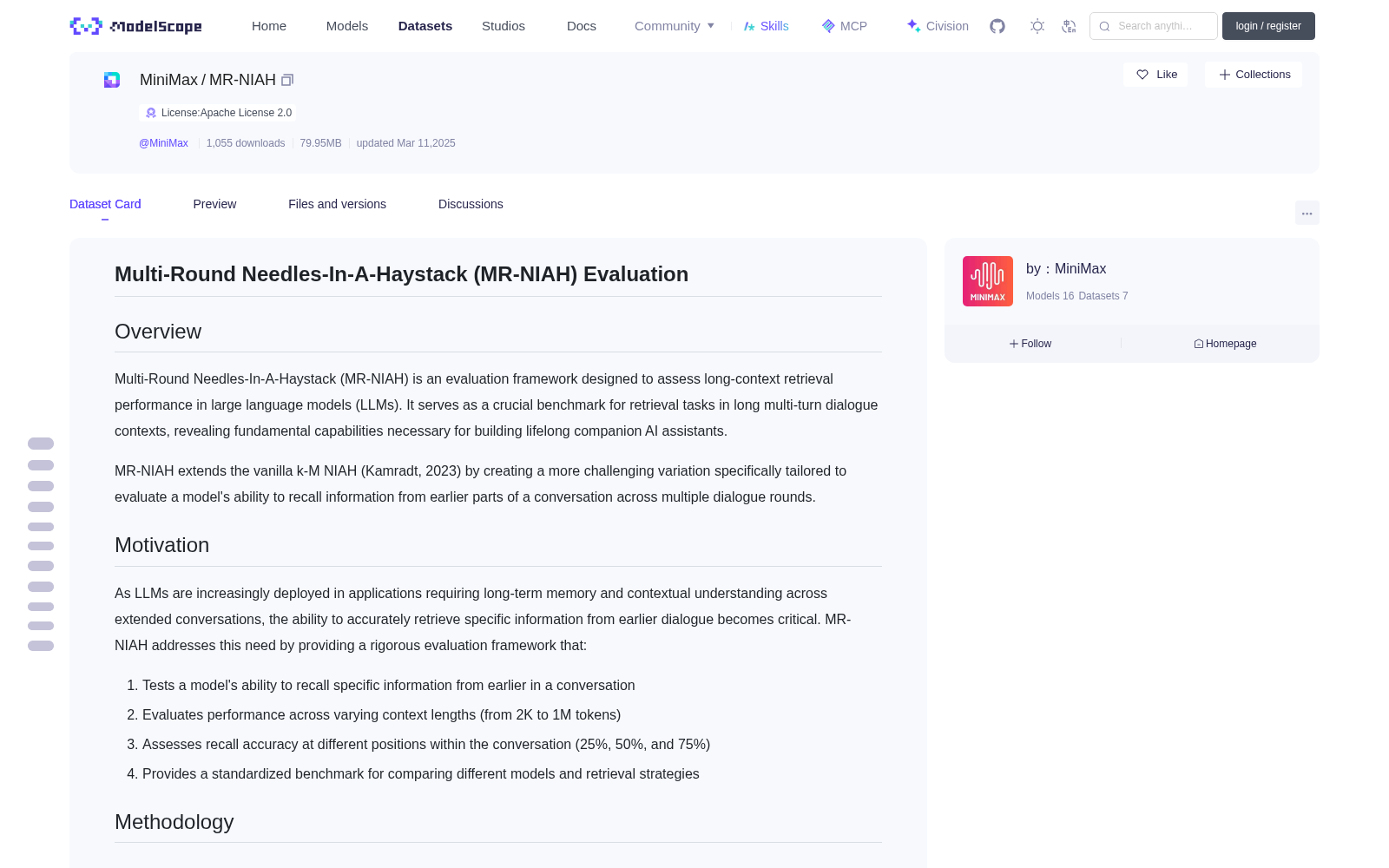Click the Methodology heading

pyautogui.click(x=174, y=822)
